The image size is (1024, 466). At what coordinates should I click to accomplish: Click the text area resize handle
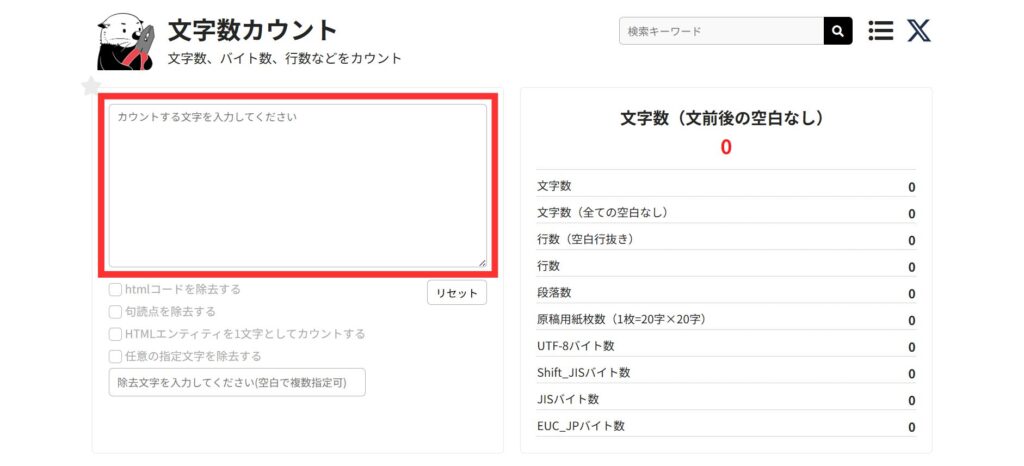(x=482, y=263)
